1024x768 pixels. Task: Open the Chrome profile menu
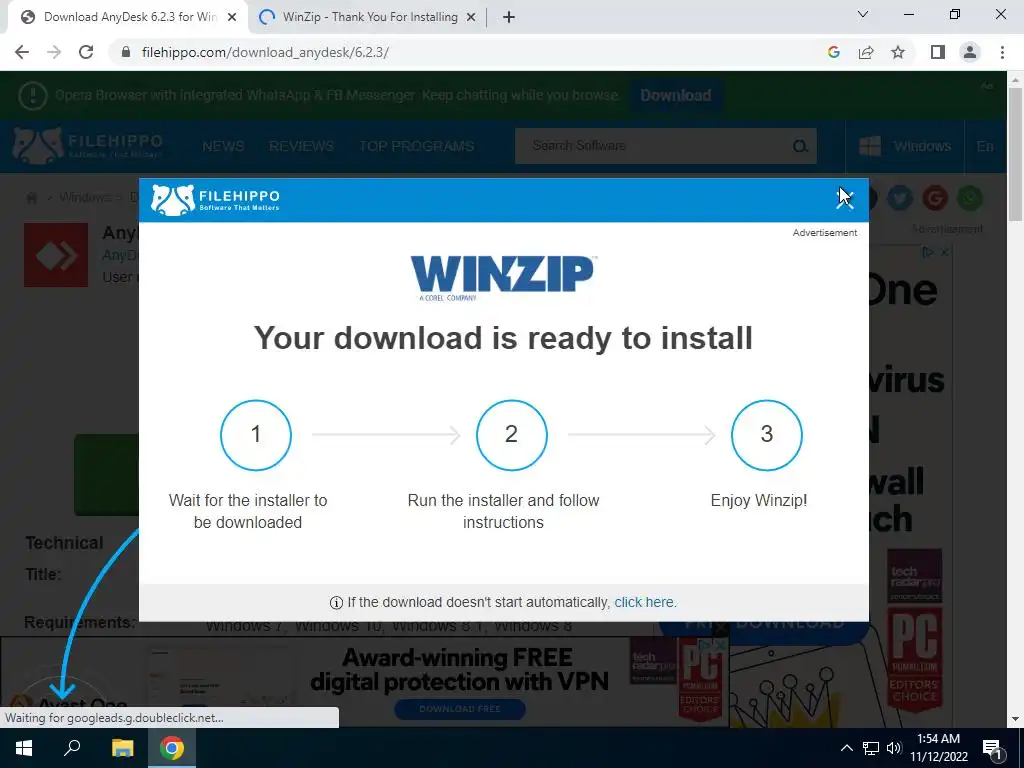(970, 52)
